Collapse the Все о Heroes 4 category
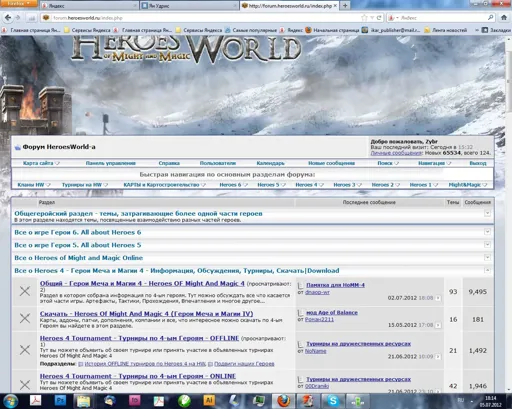512x409 pixels. (487, 270)
